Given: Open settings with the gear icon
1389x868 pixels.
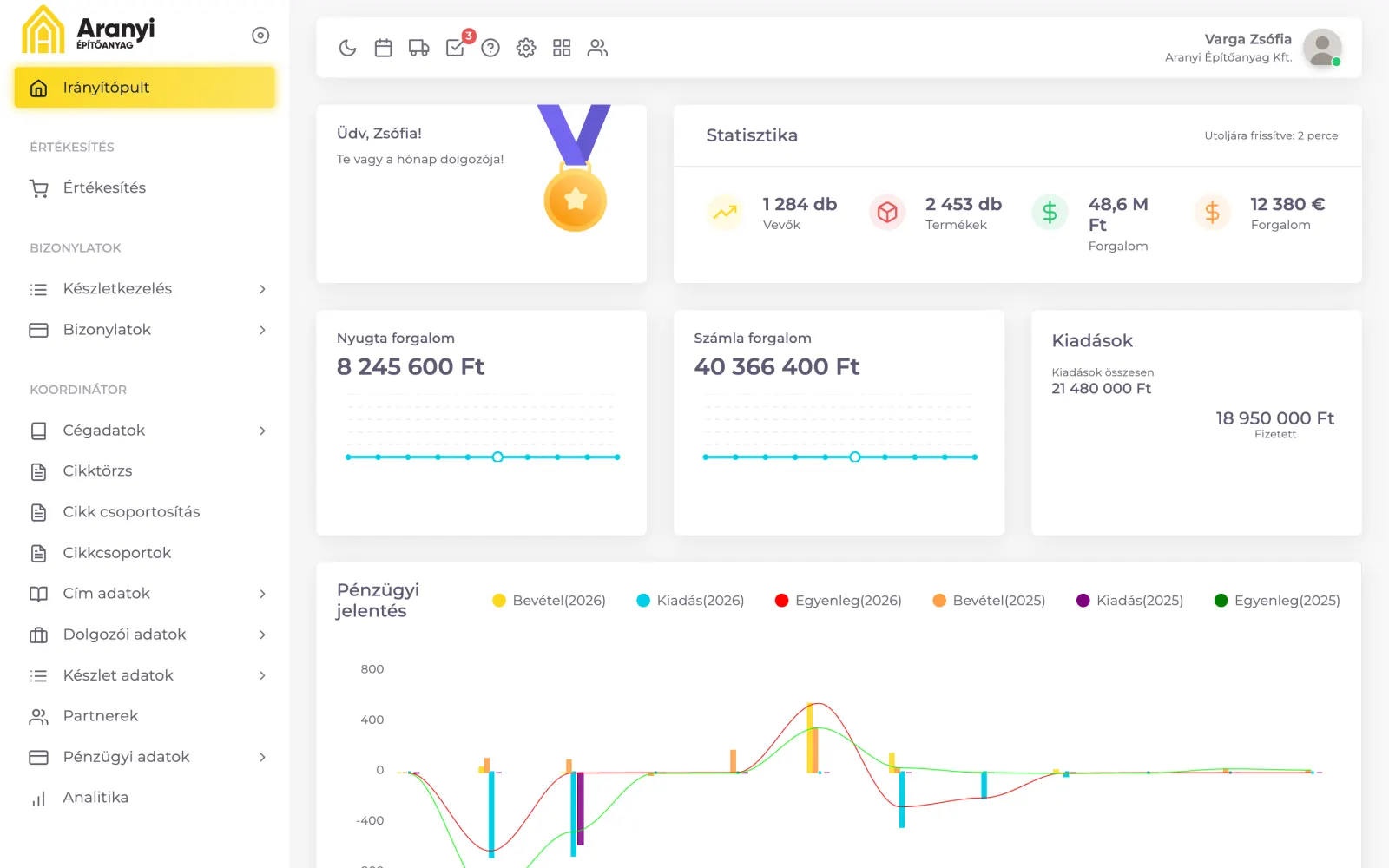Looking at the screenshot, I should (526, 48).
